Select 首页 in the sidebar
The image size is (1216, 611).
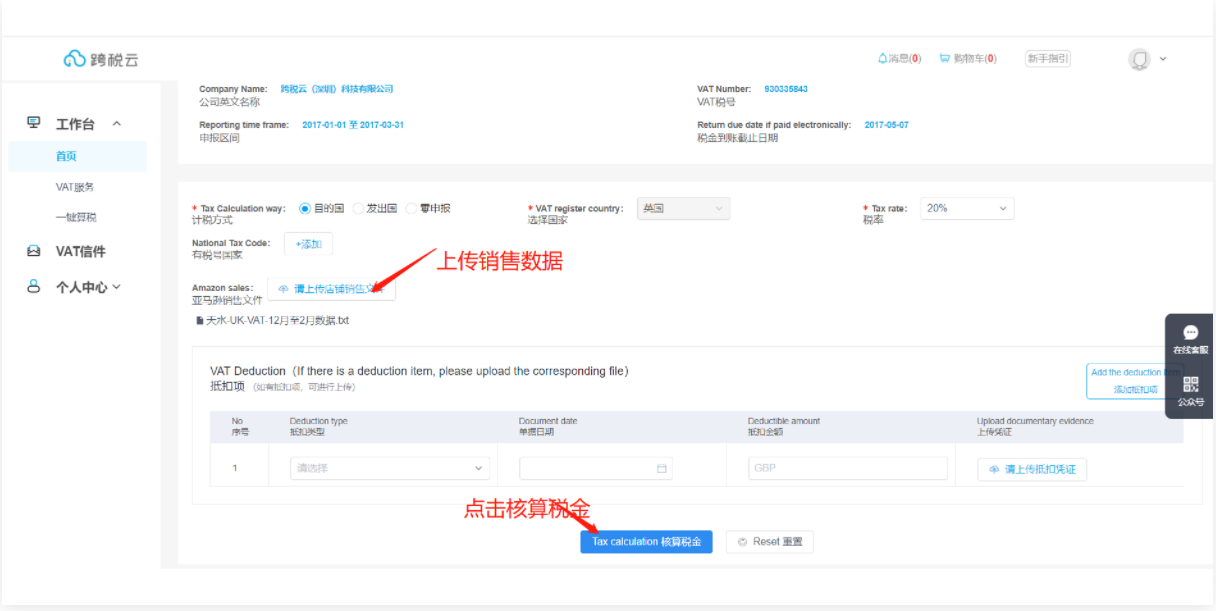pos(77,156)
